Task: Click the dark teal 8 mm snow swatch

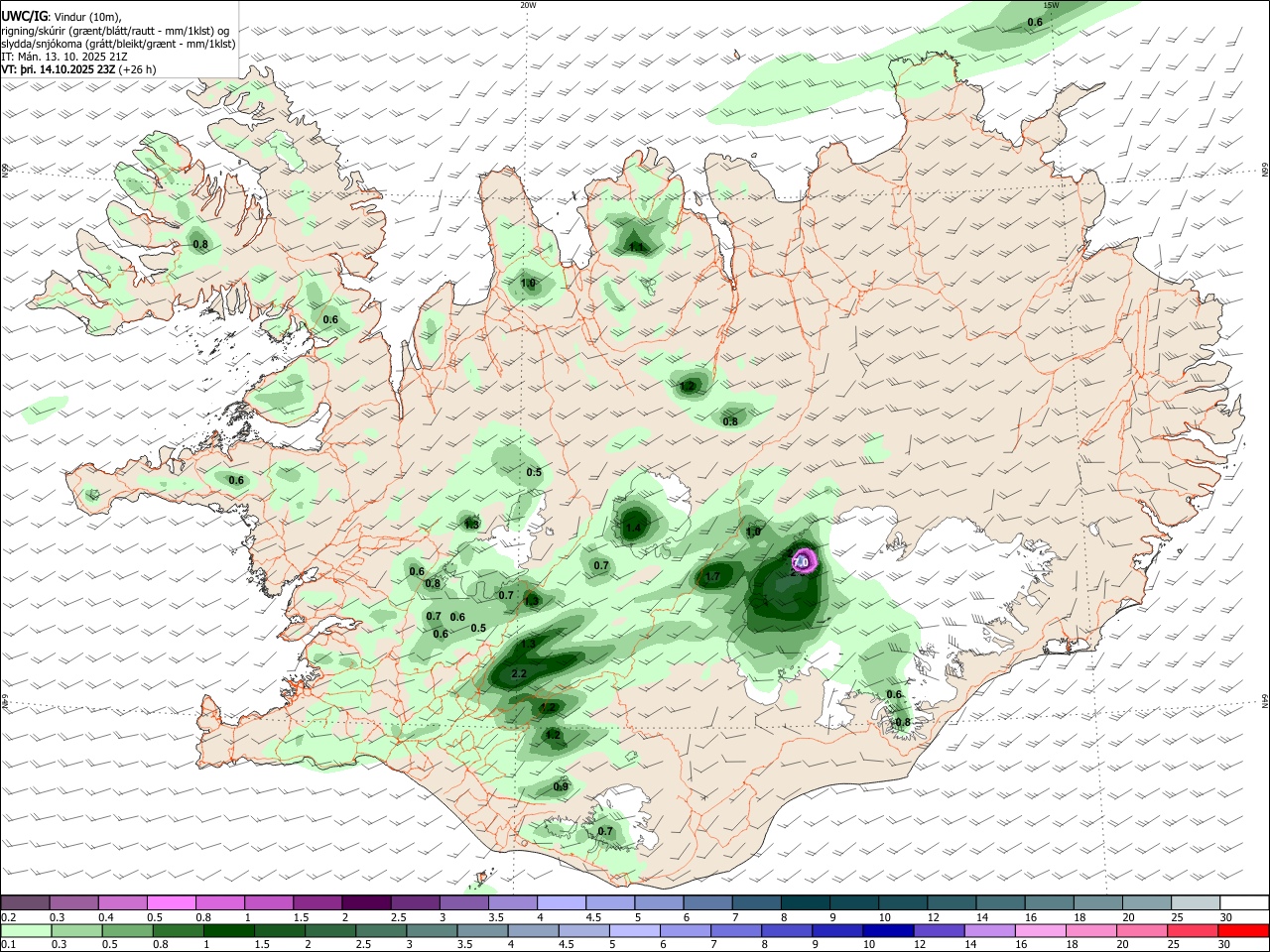Action: point(805,902)
